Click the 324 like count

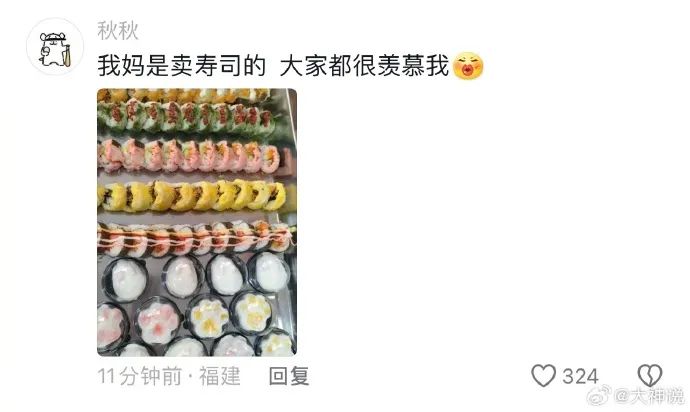pos(580,377)
